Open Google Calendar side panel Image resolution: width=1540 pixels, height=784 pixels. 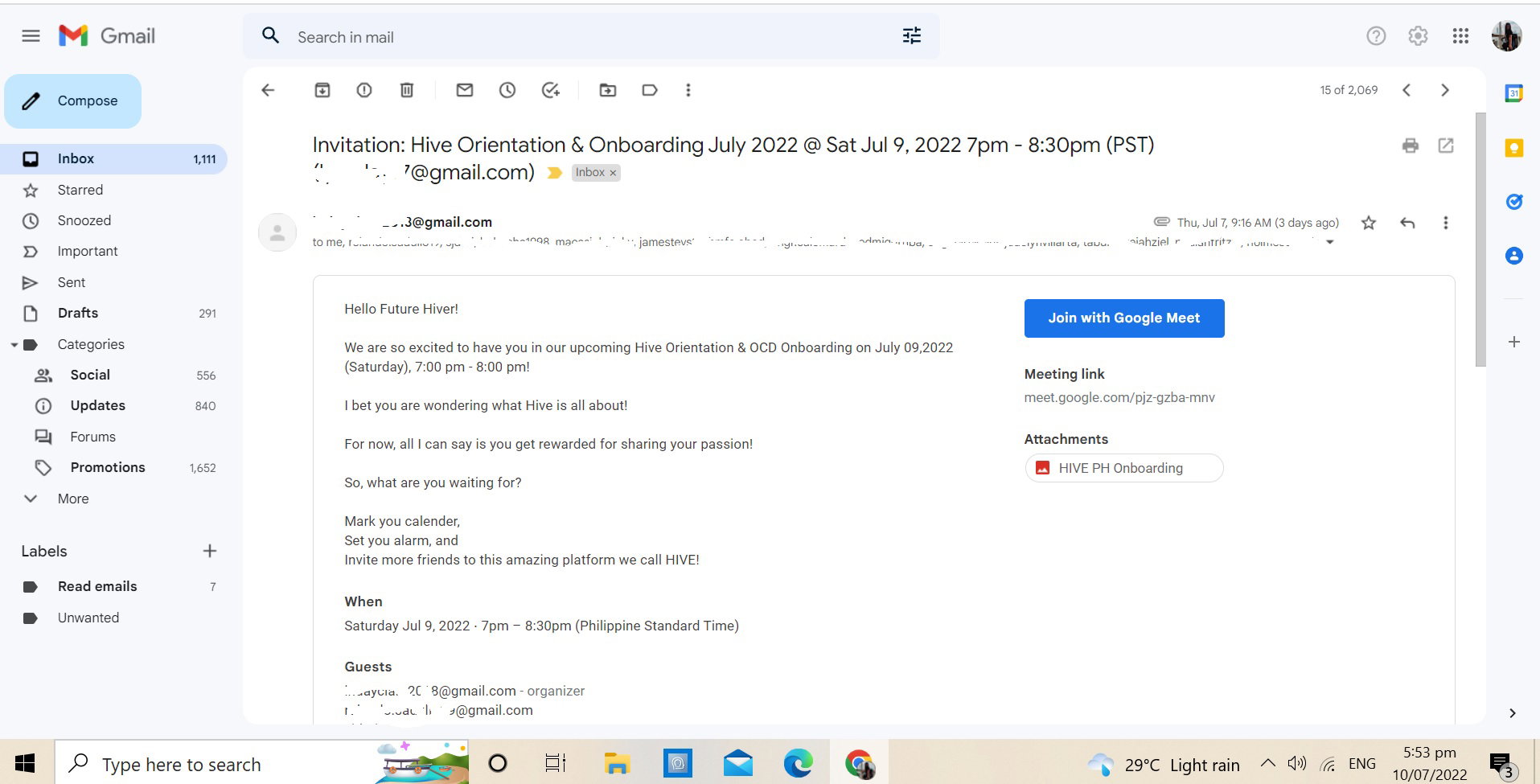[x=1513, y=93]
